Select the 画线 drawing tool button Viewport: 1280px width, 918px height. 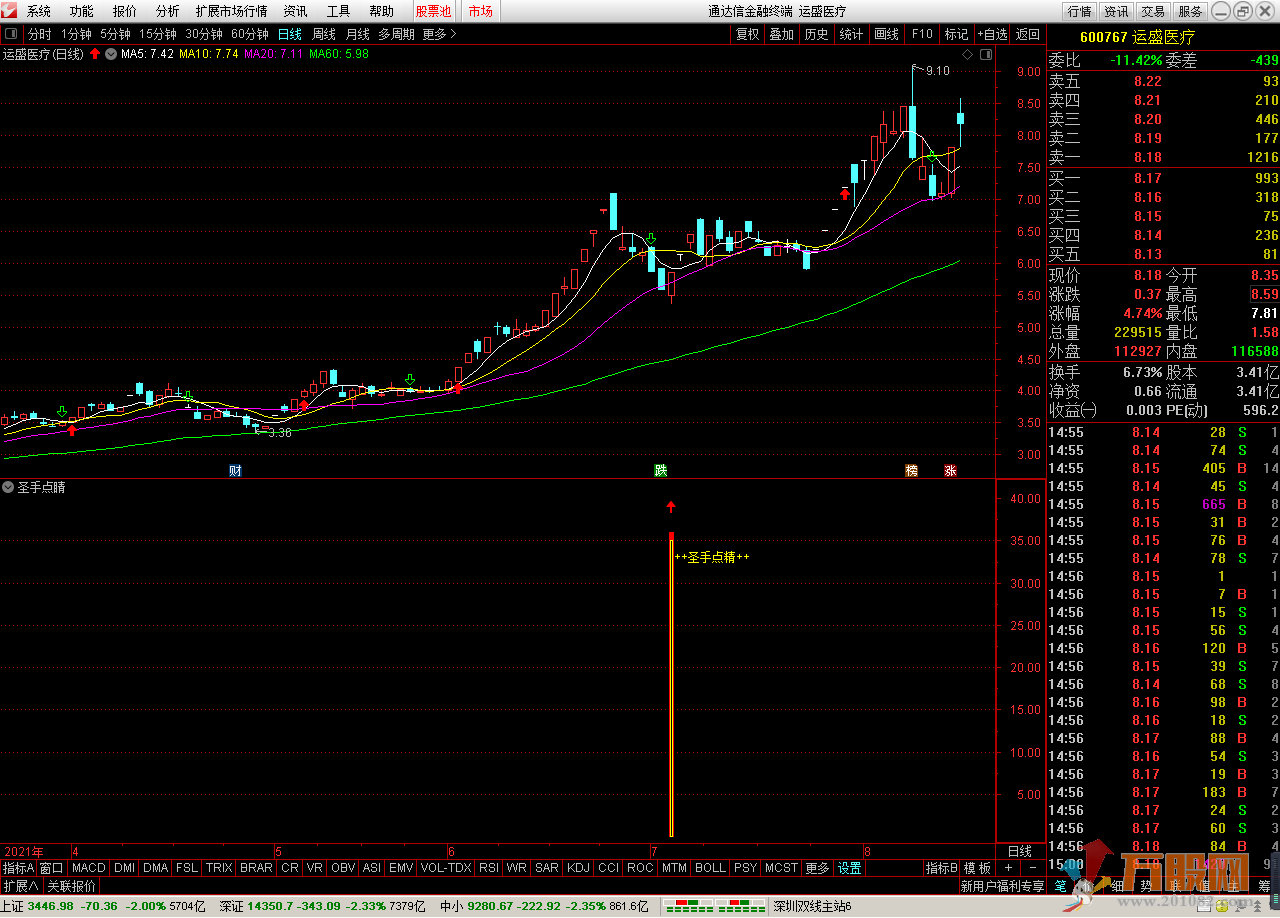coord(887,34)
